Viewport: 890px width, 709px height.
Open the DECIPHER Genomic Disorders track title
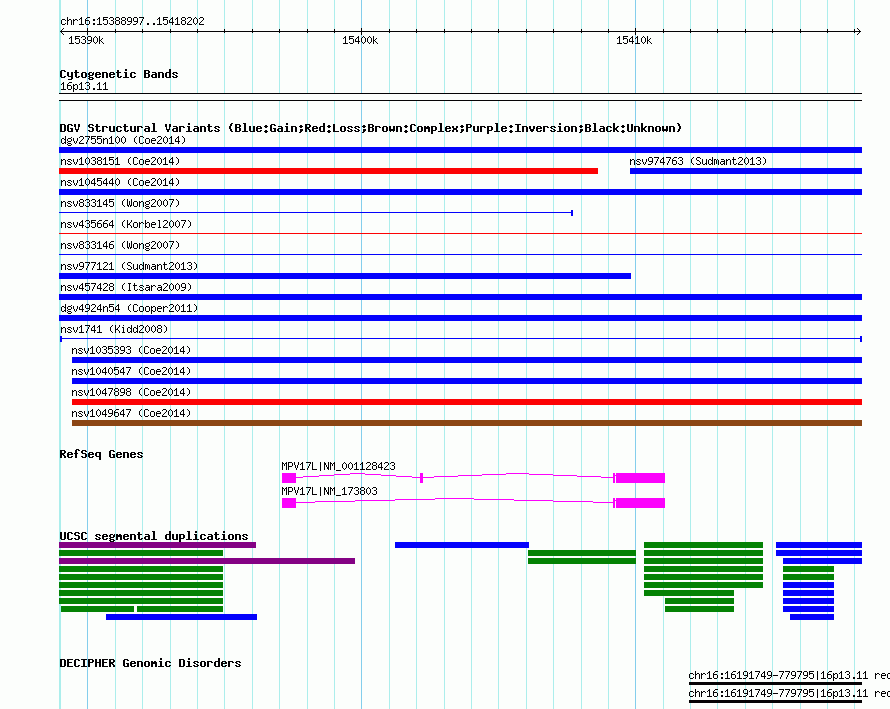coord(150,663)
